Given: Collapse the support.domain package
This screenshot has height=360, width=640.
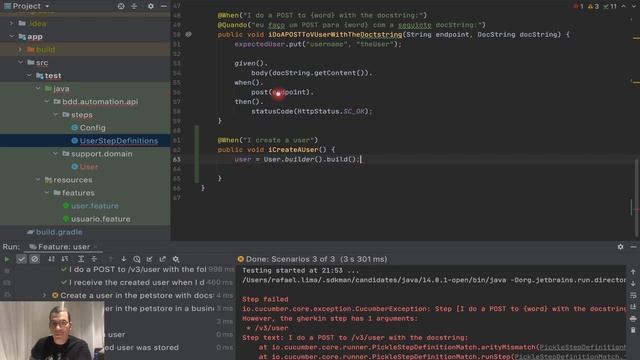Looking at the screenshot, I should tap(56, 154).
